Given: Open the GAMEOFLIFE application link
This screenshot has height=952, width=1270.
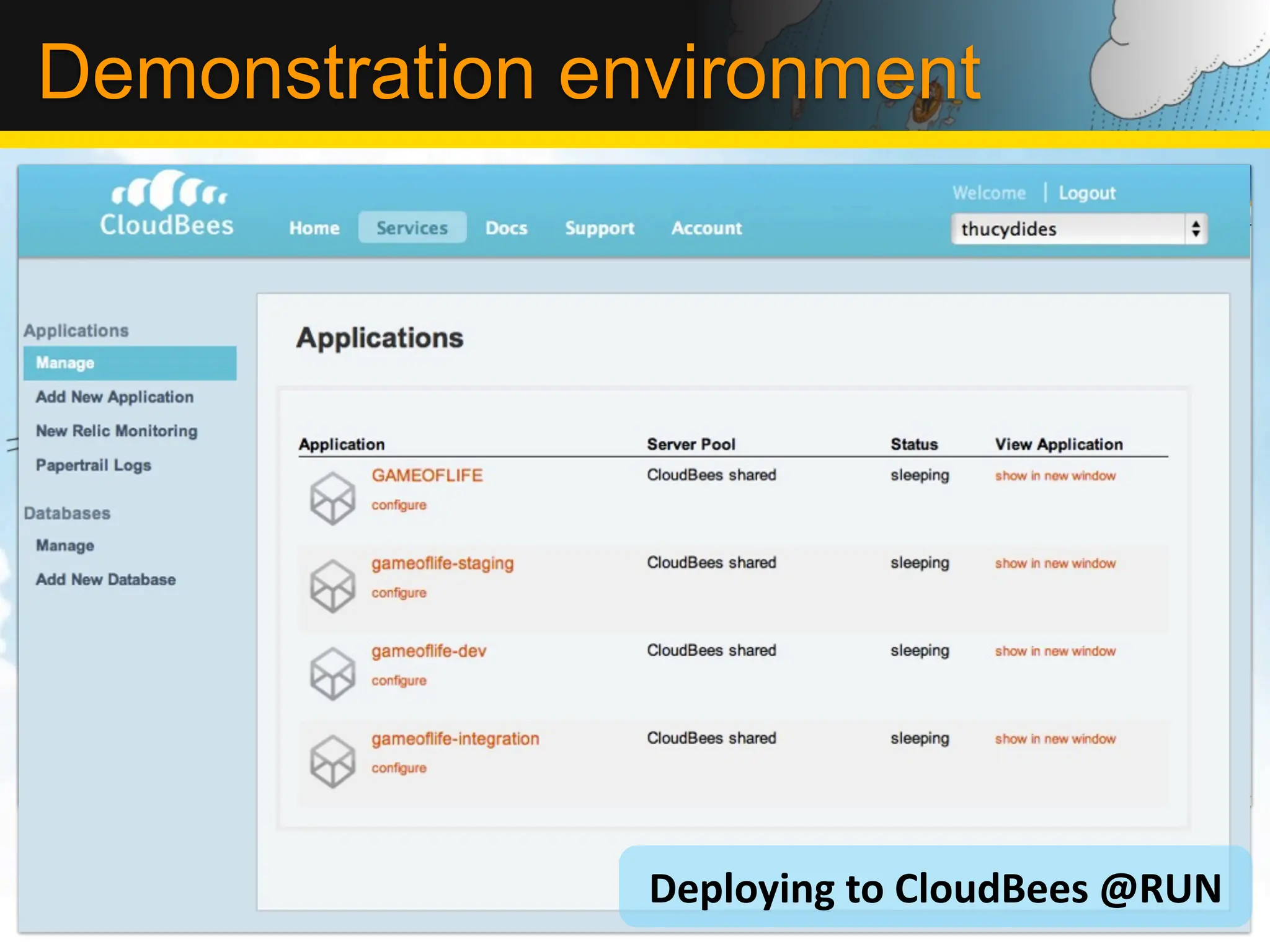Looking at the screenshot, I should click(427, 475).
